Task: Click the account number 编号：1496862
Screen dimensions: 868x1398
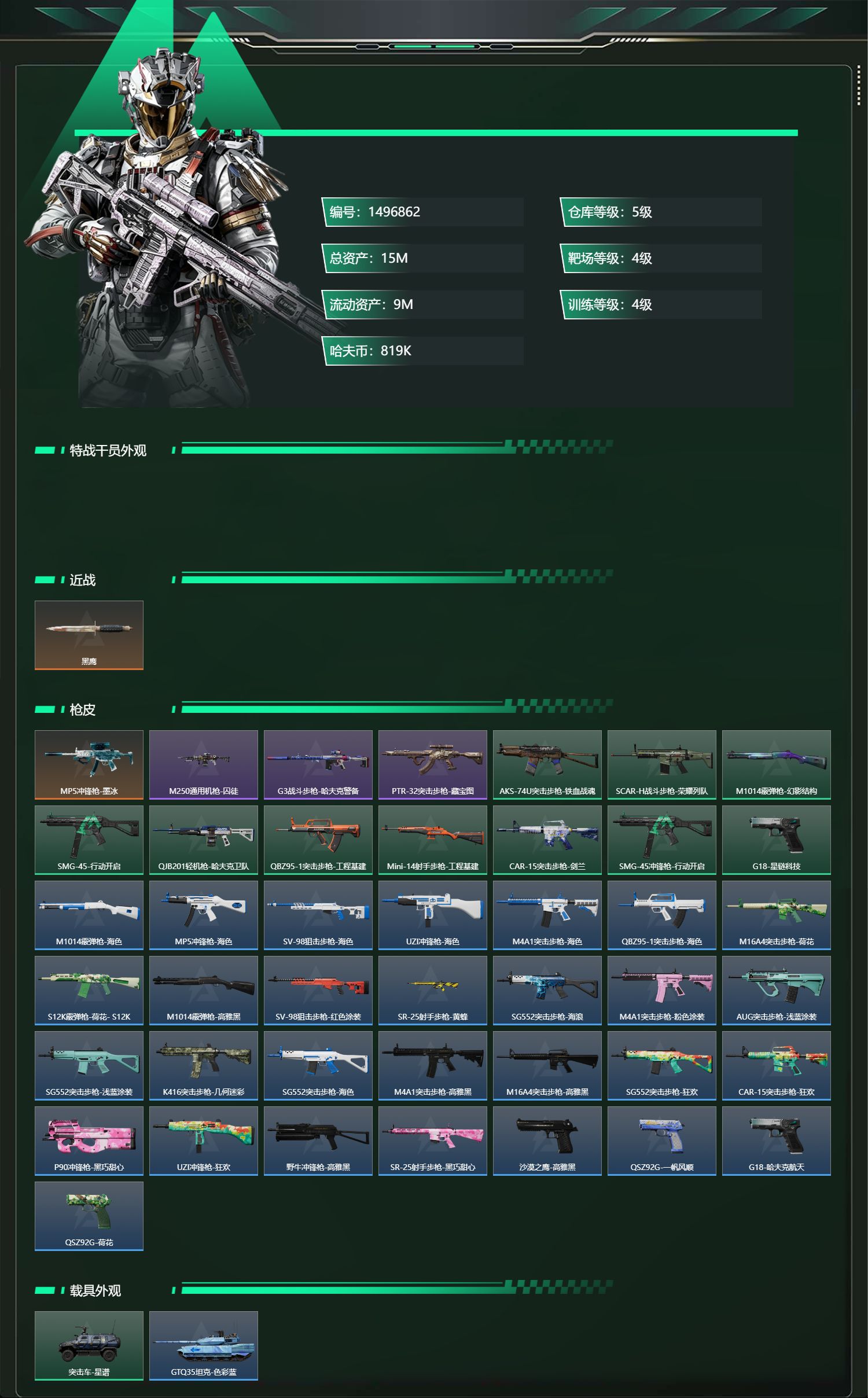Action: pos(423,212)
